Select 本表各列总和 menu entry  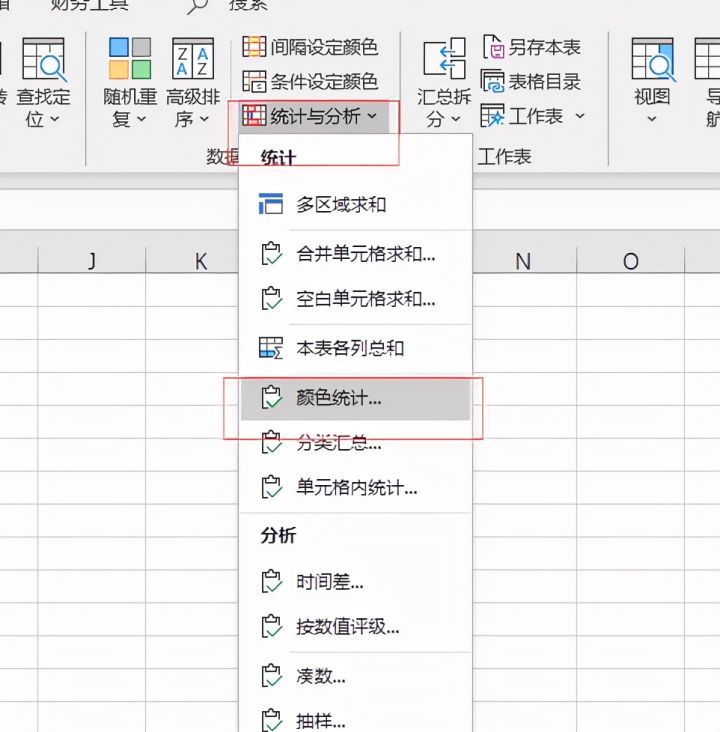[x=355, y=348]
